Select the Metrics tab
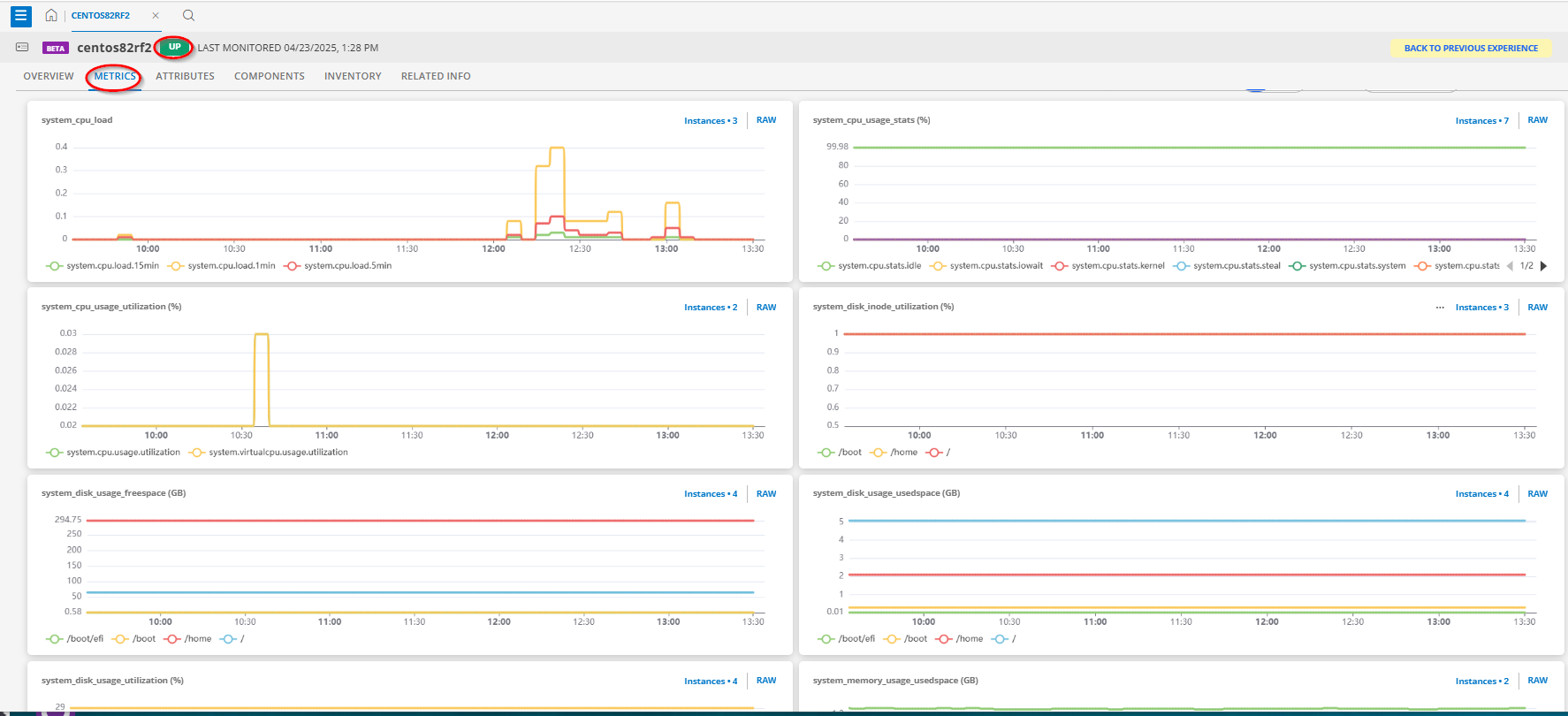The image size is (1568, 716). 115,76
